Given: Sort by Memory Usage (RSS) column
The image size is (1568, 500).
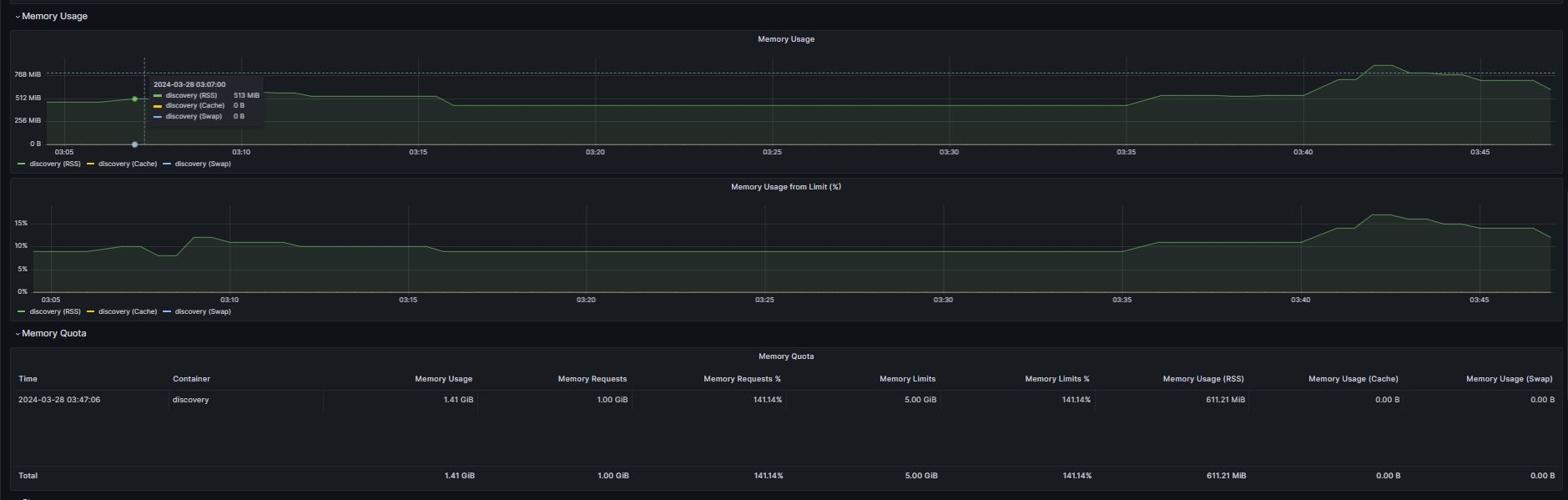Looking at the screenshot, I should click(1203, 379).
